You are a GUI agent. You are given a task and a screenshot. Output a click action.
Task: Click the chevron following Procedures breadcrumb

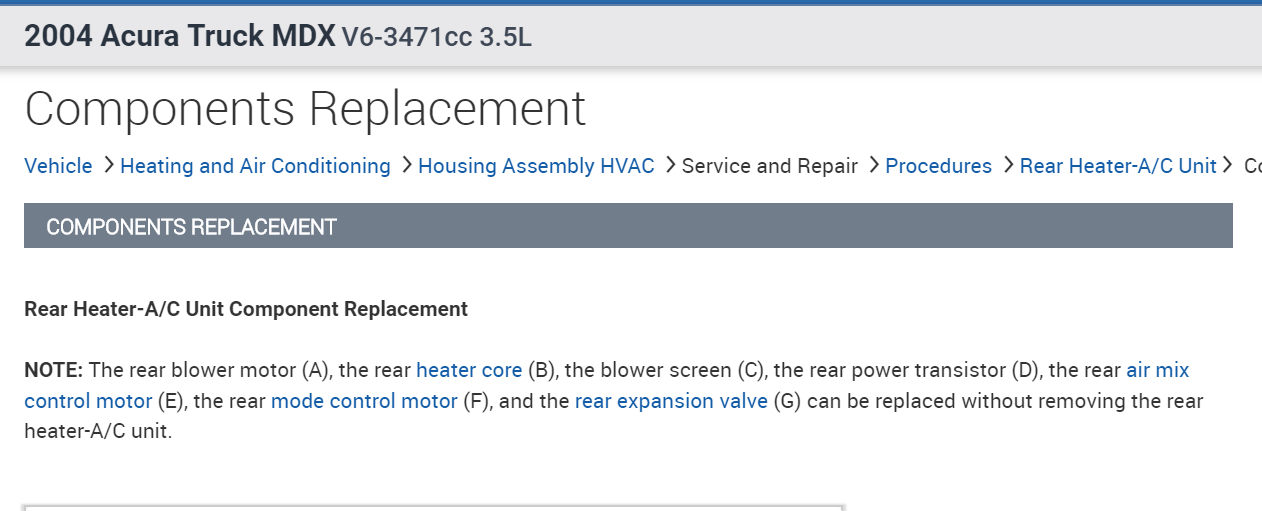pyautogui.click(x=1008, y=165)
